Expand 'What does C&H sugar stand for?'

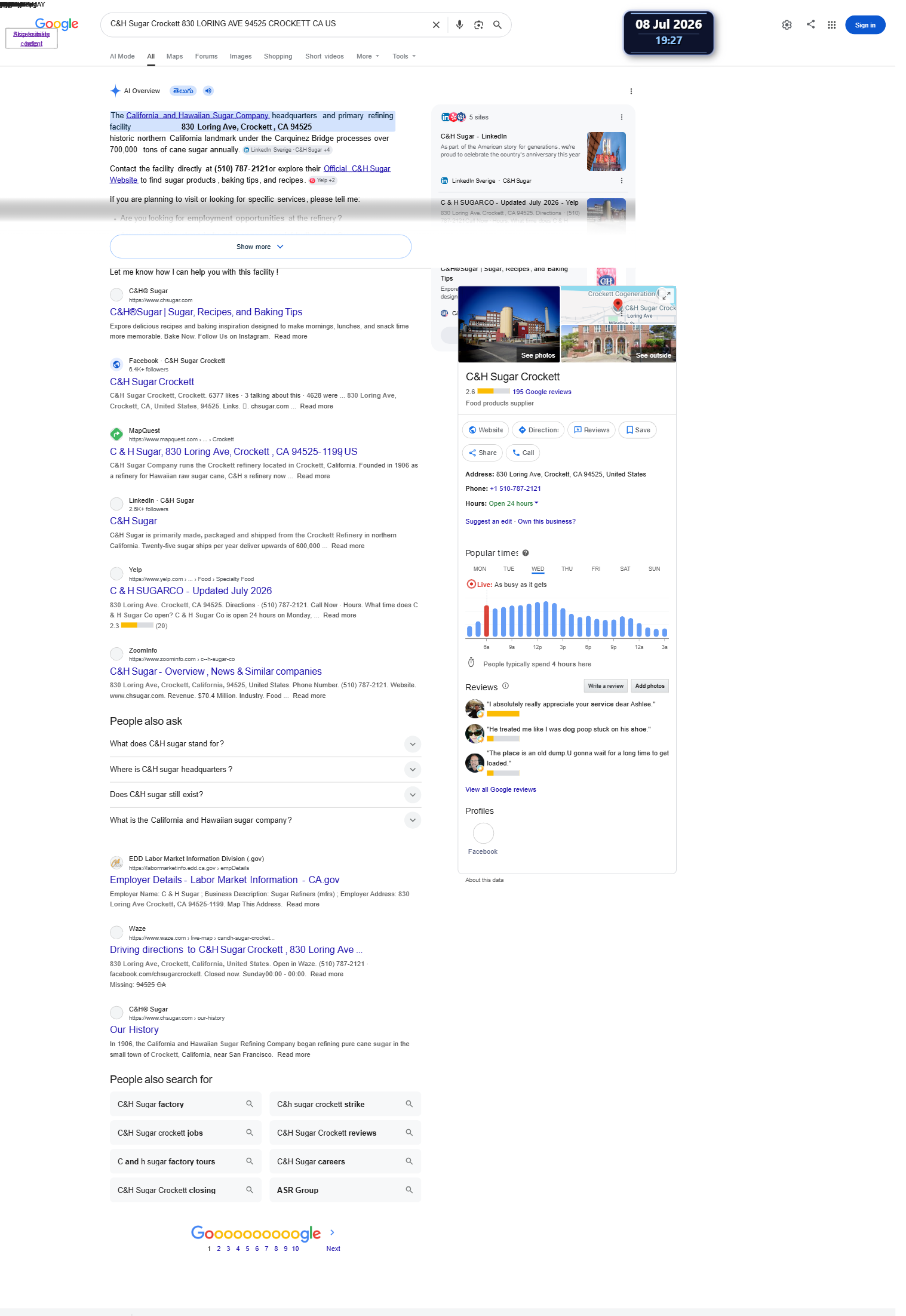265,744
